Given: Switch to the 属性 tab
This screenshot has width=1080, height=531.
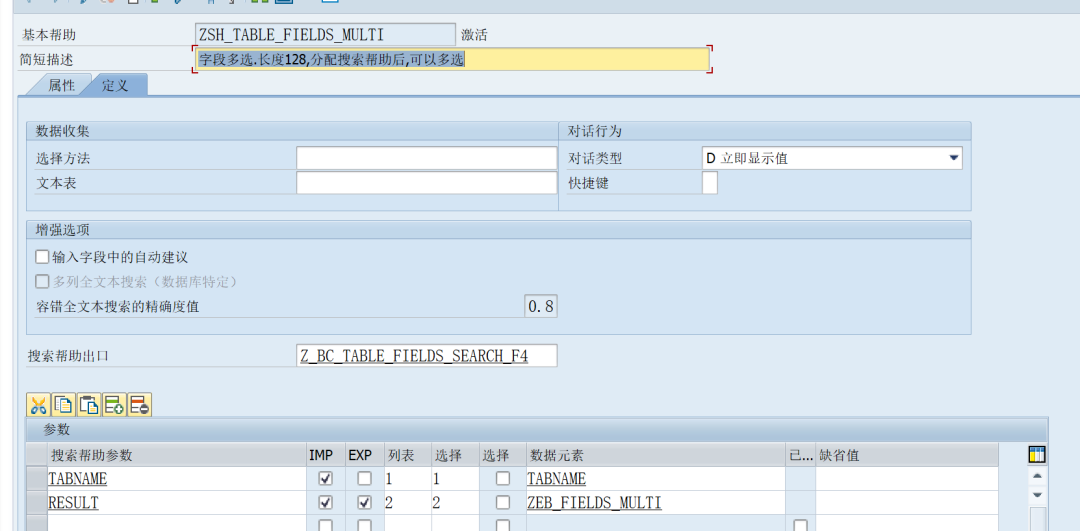Looking at the screenshot, I should pos(61,85).
